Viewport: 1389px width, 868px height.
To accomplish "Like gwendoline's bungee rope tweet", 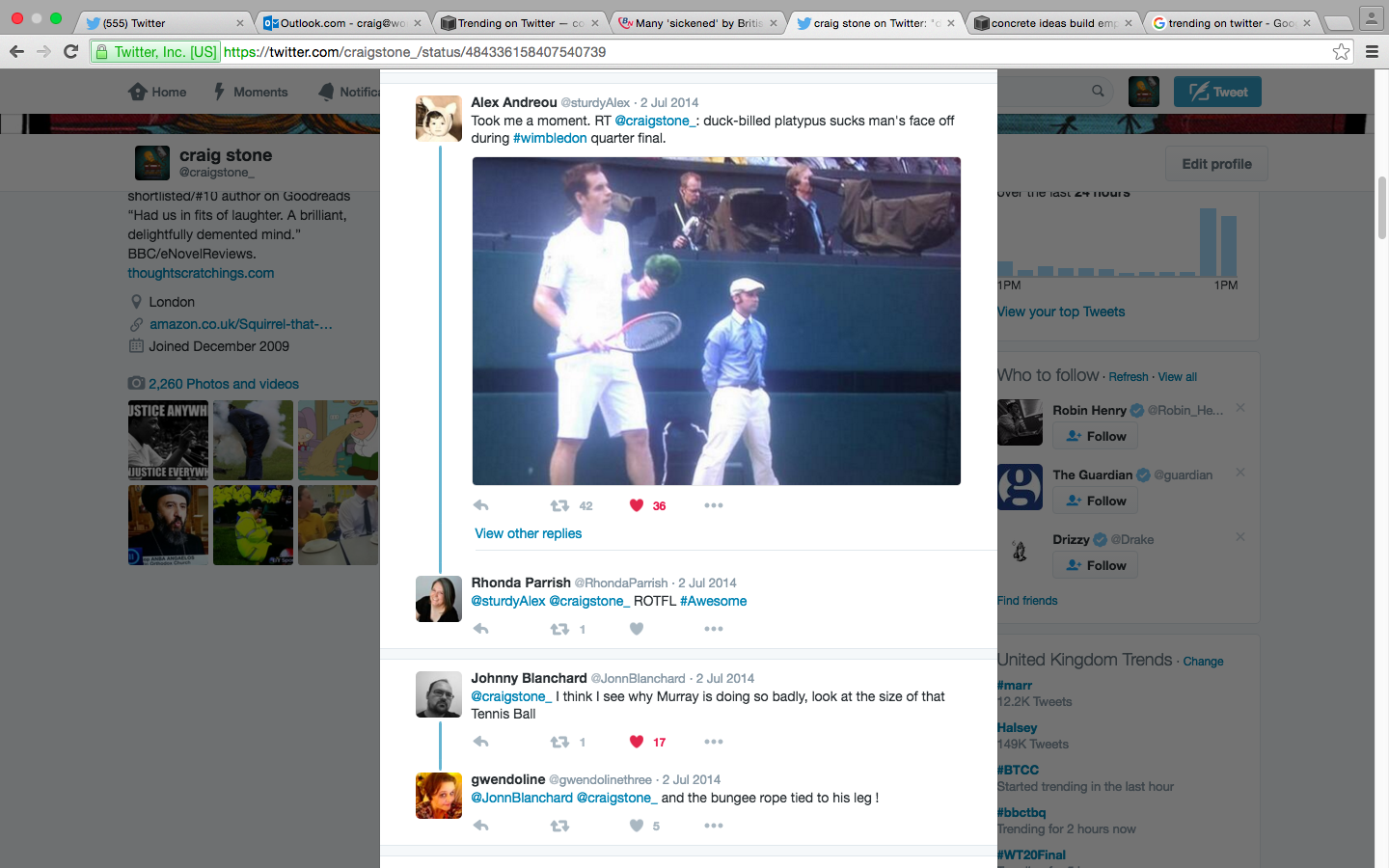I will pos(637,826).
